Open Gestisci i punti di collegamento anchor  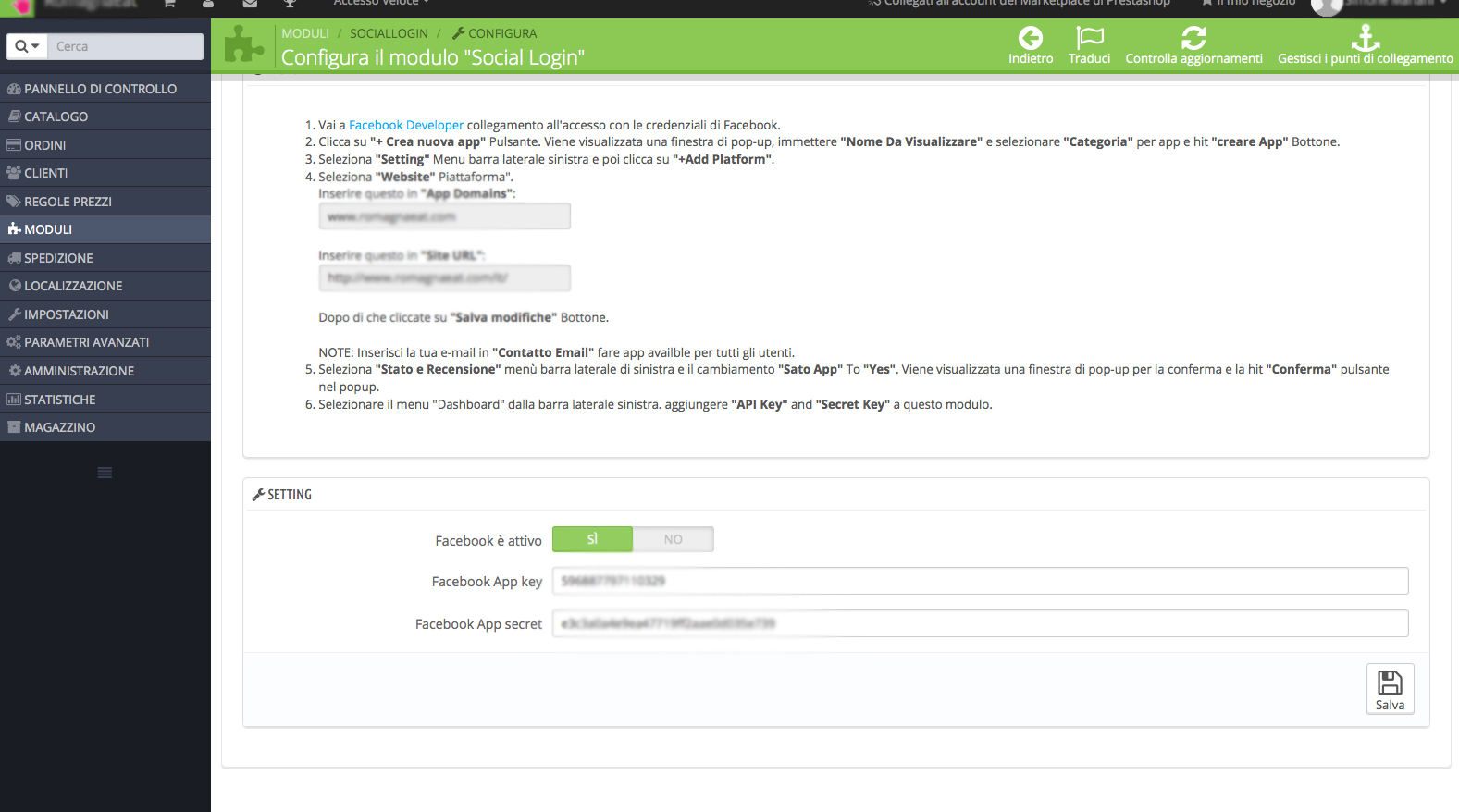[x=1365, y=38]
